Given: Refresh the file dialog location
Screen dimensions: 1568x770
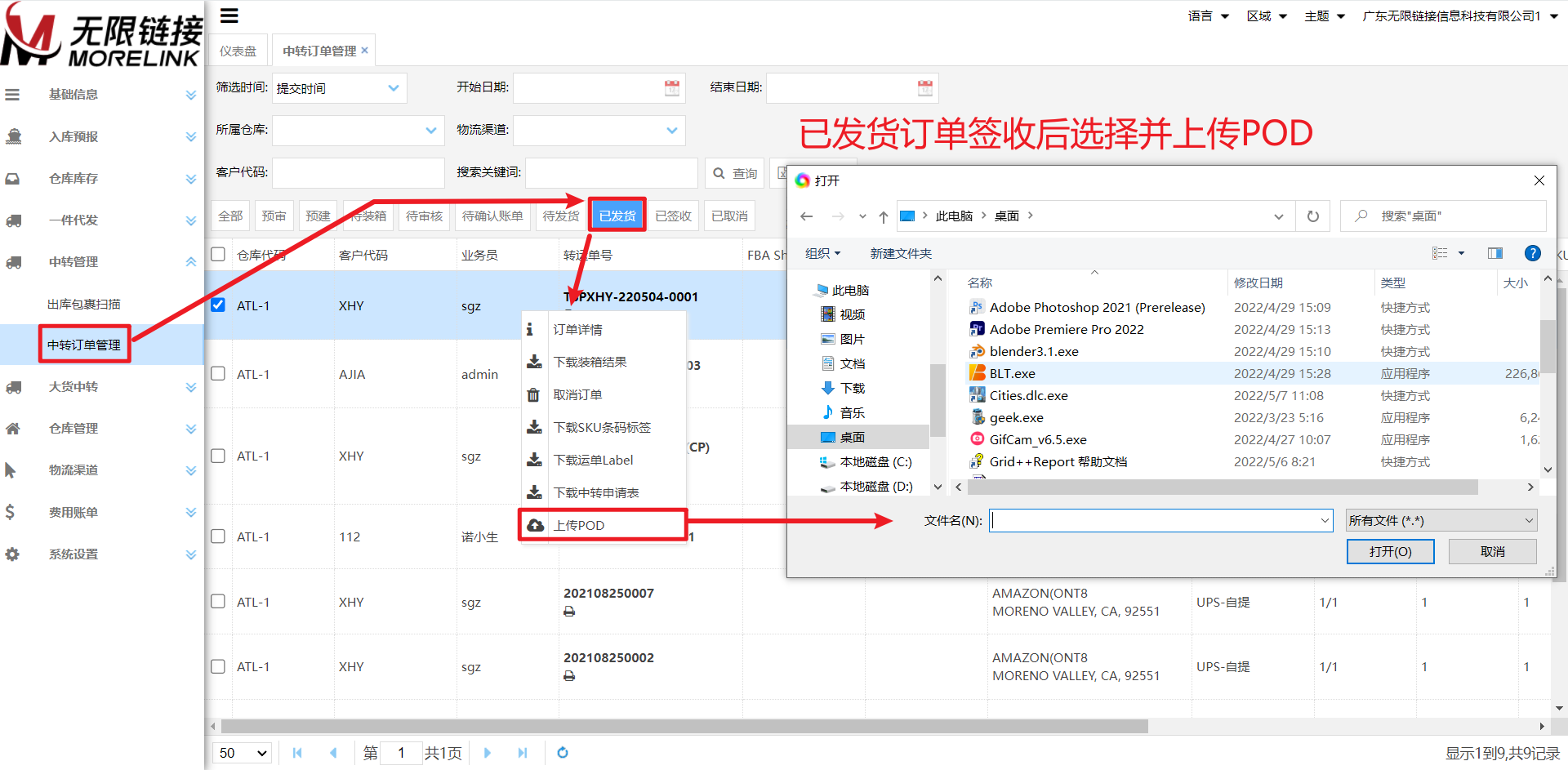Looking at the screenshot, I should click(x=1313, y=216).
